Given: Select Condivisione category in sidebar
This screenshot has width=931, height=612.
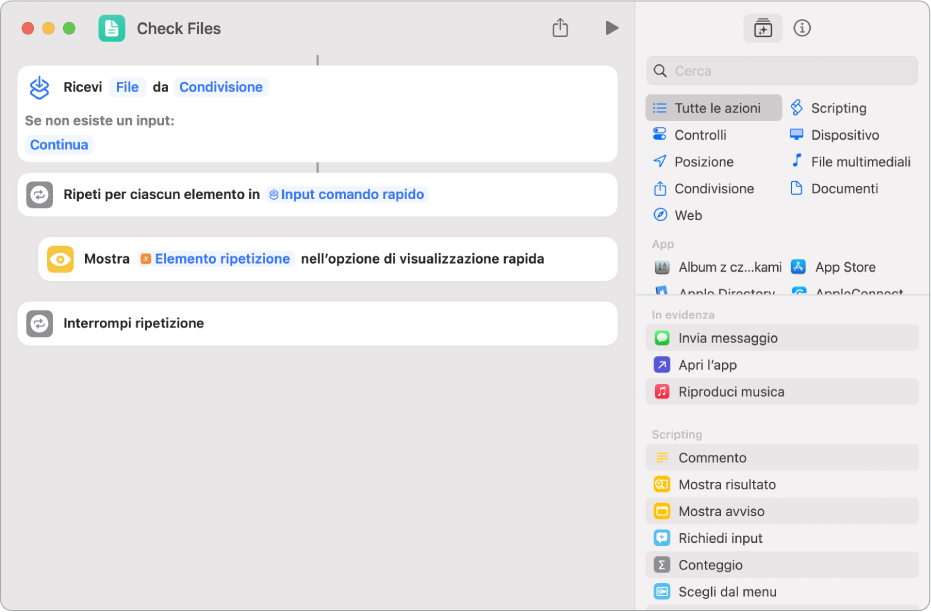Looking at the screenshot, I should pos(704,189).
